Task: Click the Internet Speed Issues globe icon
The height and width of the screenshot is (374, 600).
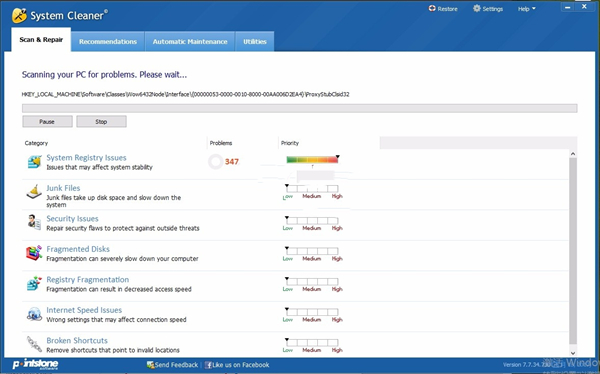Action: click(x=34, y=314)
